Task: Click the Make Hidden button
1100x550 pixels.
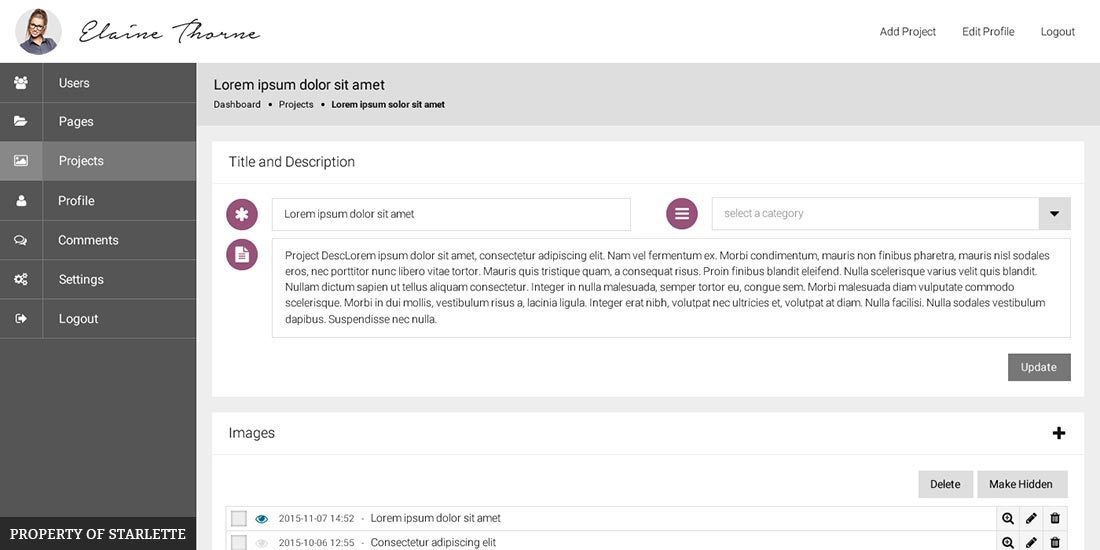Action: 1021,484
